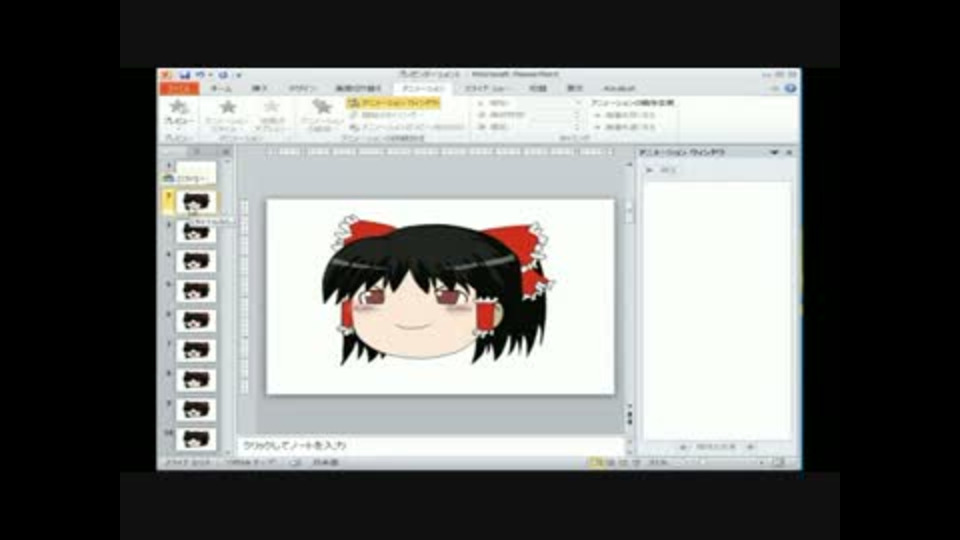Select slide 4 thumbnail

coord(196,261)
